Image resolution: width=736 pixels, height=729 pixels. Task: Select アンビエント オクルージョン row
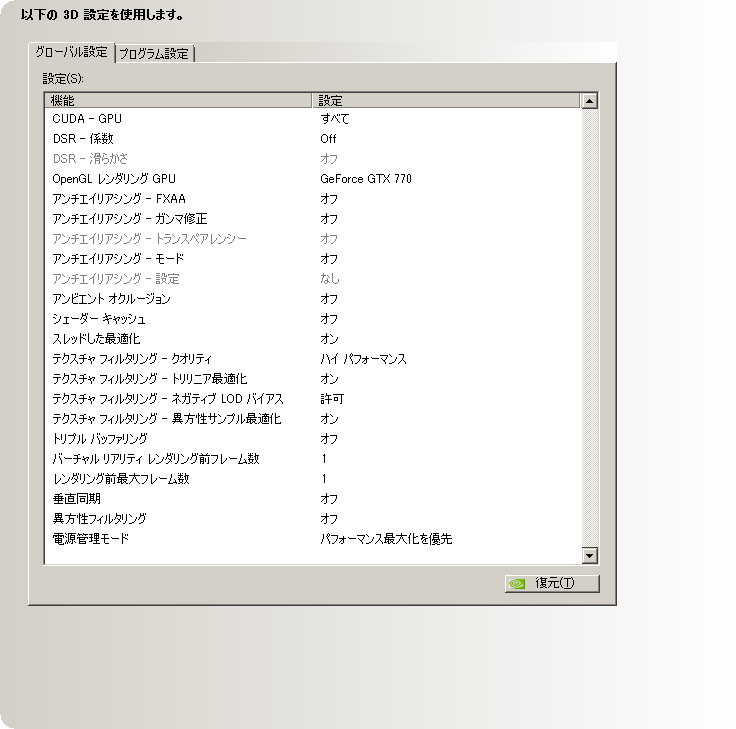(313, 299)
